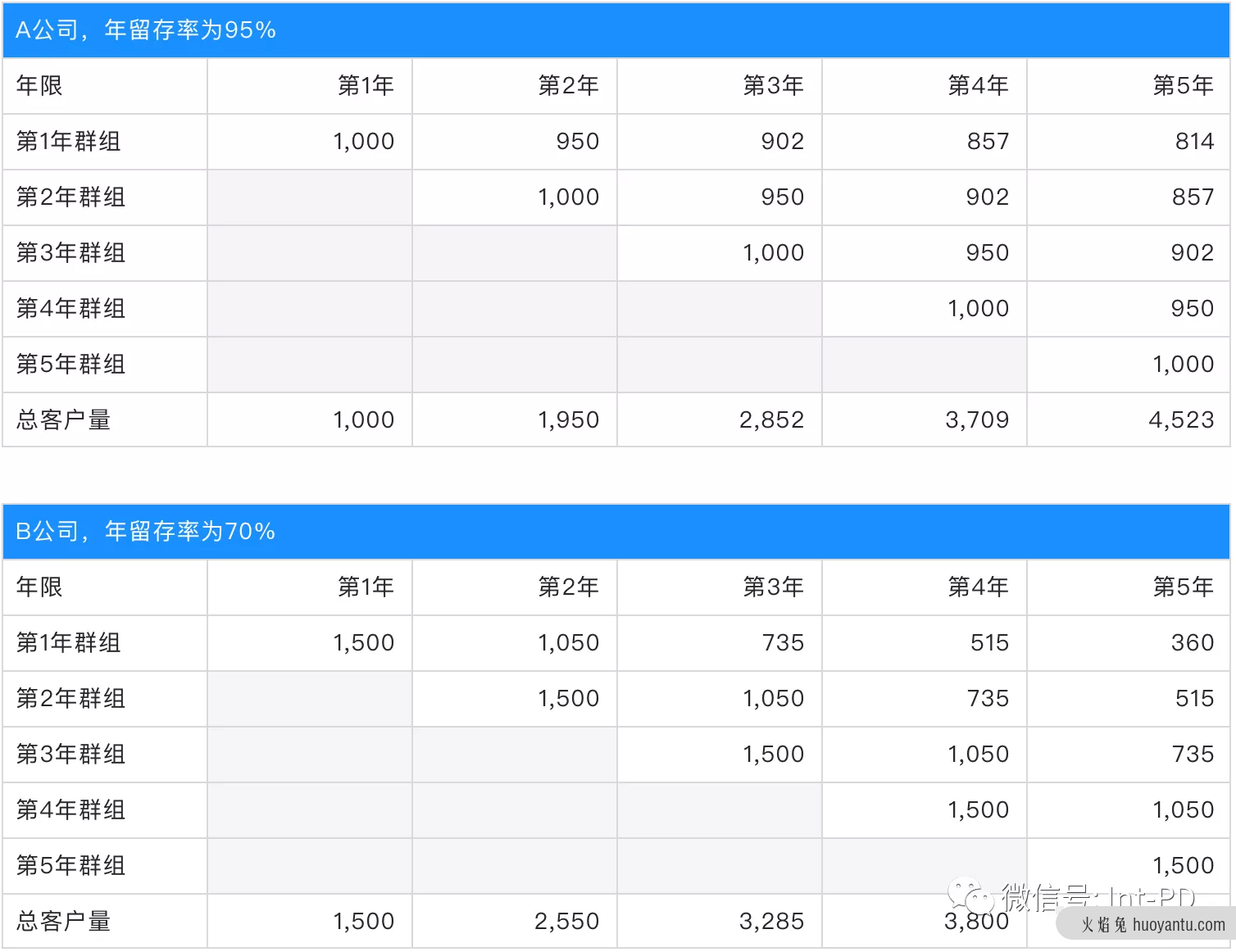Click '第3年' column header in A公司 table
This screenshot has width=1236, height=952.
[773, 86]
